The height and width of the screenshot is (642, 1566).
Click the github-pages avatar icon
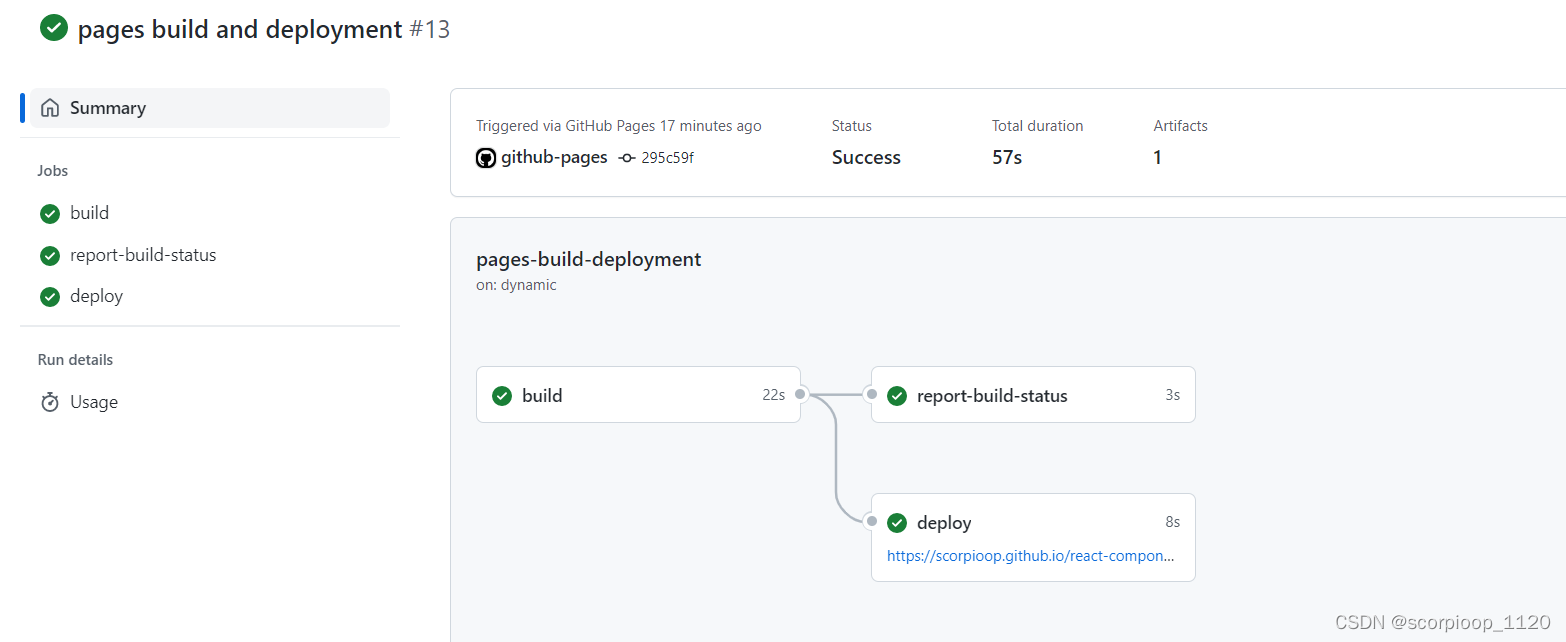pos(486,158)
